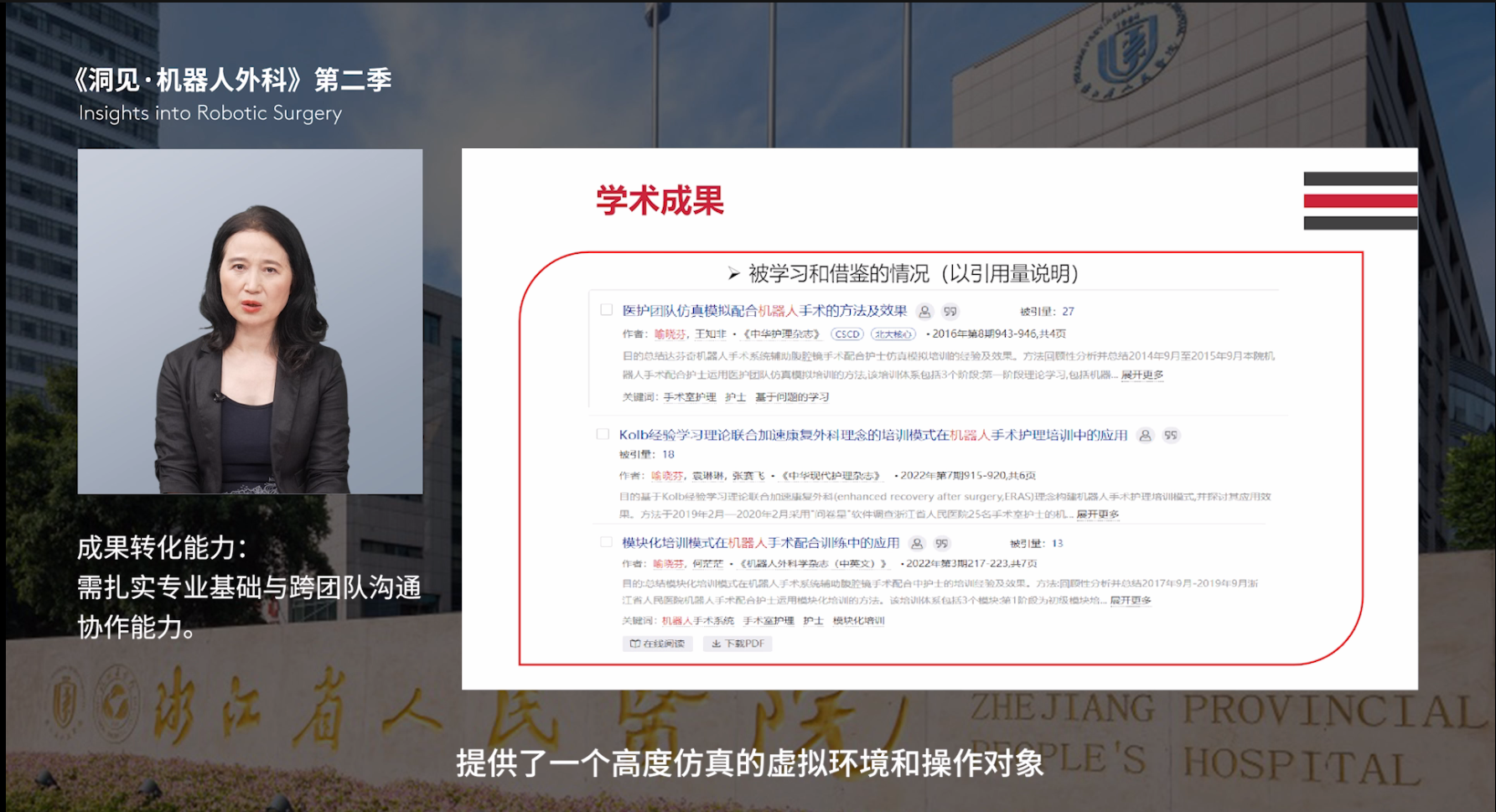Viewport: 1496px width, 812px height.
Task: Click the speaker video thumbnail
Action: click(x=250, y=321)
